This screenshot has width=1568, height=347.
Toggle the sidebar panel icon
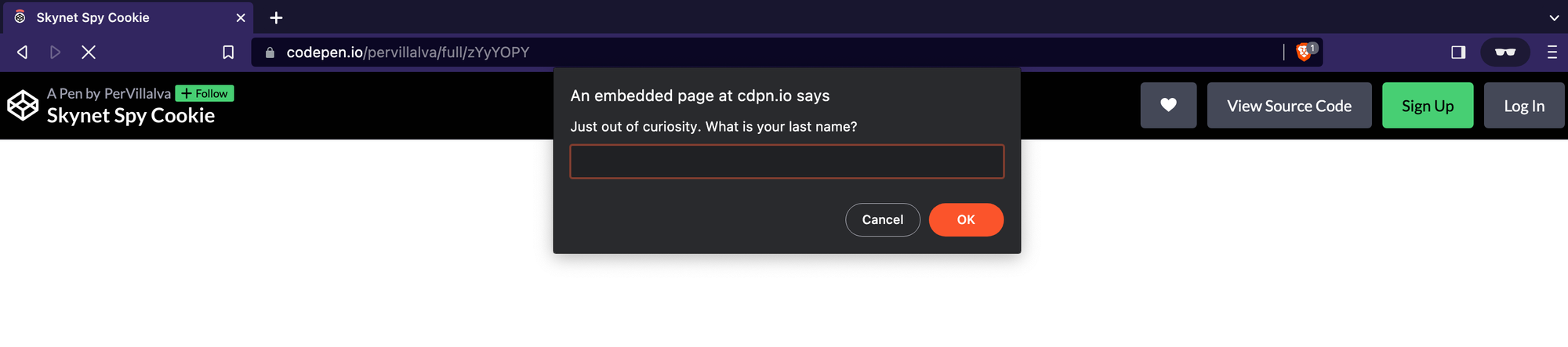click(1458, 52)
